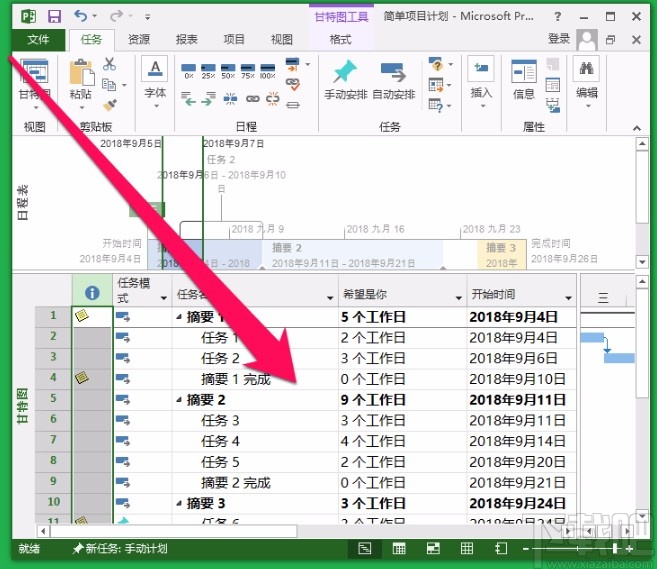Click the 登录 sign-in link

point(559,39)
